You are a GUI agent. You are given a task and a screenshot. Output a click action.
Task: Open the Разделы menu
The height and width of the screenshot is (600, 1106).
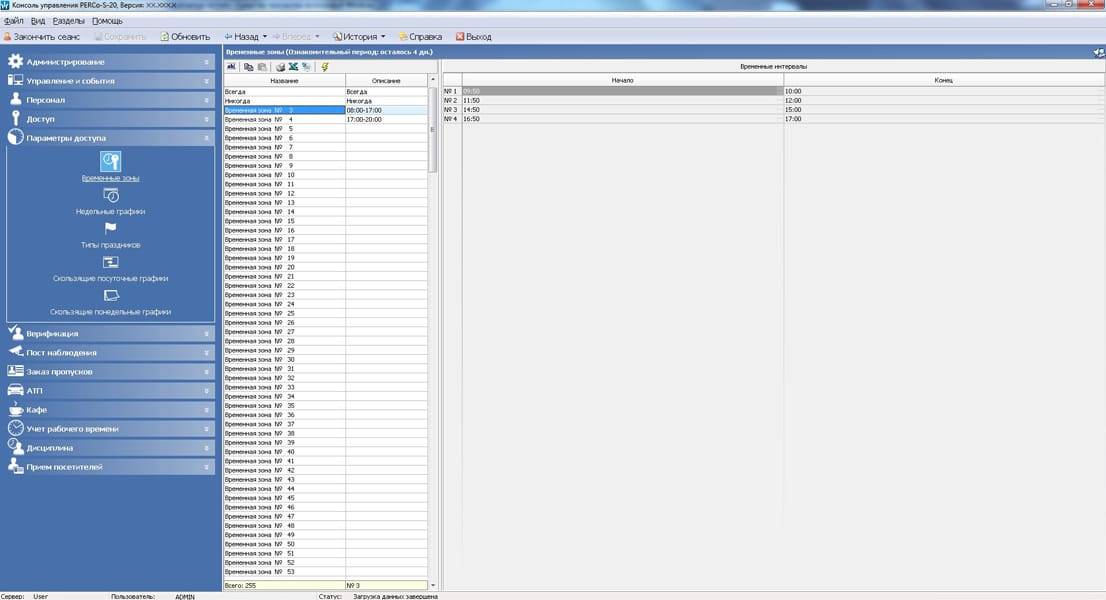[x=68, y=21]
